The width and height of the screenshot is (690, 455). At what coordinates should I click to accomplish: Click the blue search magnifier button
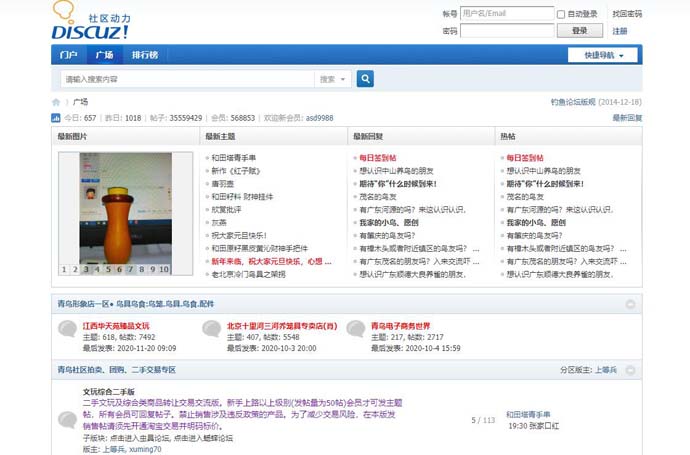click(x=365, y=79)
